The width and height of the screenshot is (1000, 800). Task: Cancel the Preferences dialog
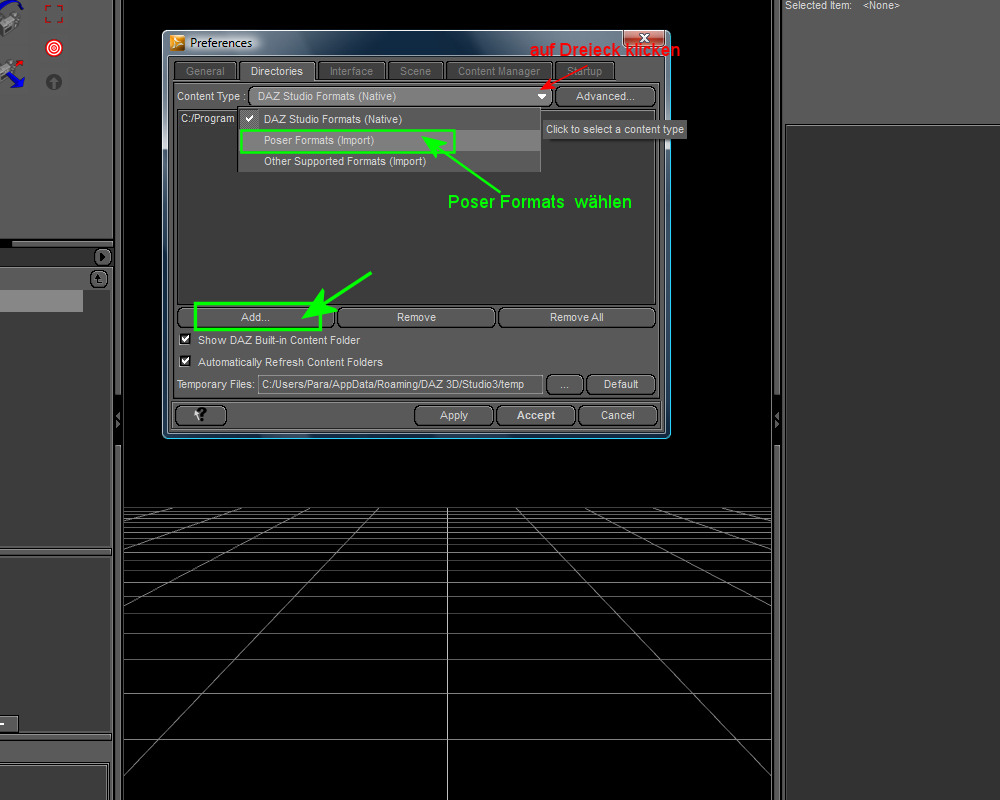coord(617,415)
